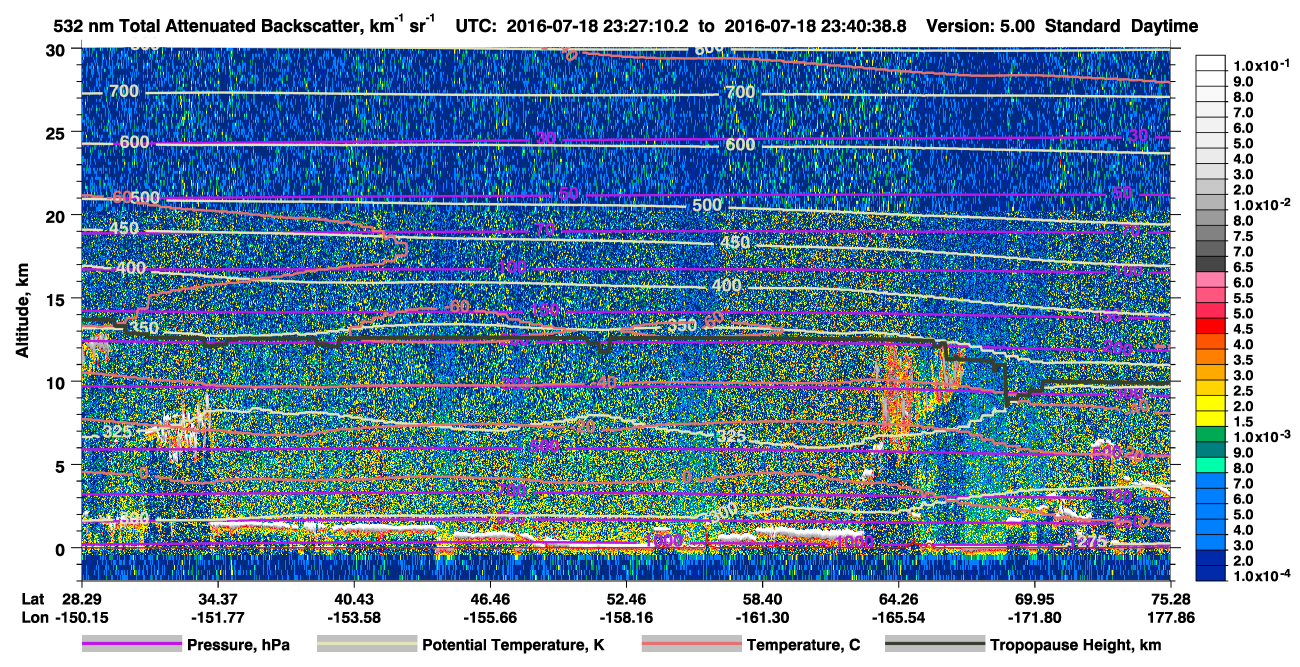Image resolution: width=1300 pixels, height=667 pixels.
Task: Click the red colorbar swatch beside '4.5'
Action: [1211, 327]
